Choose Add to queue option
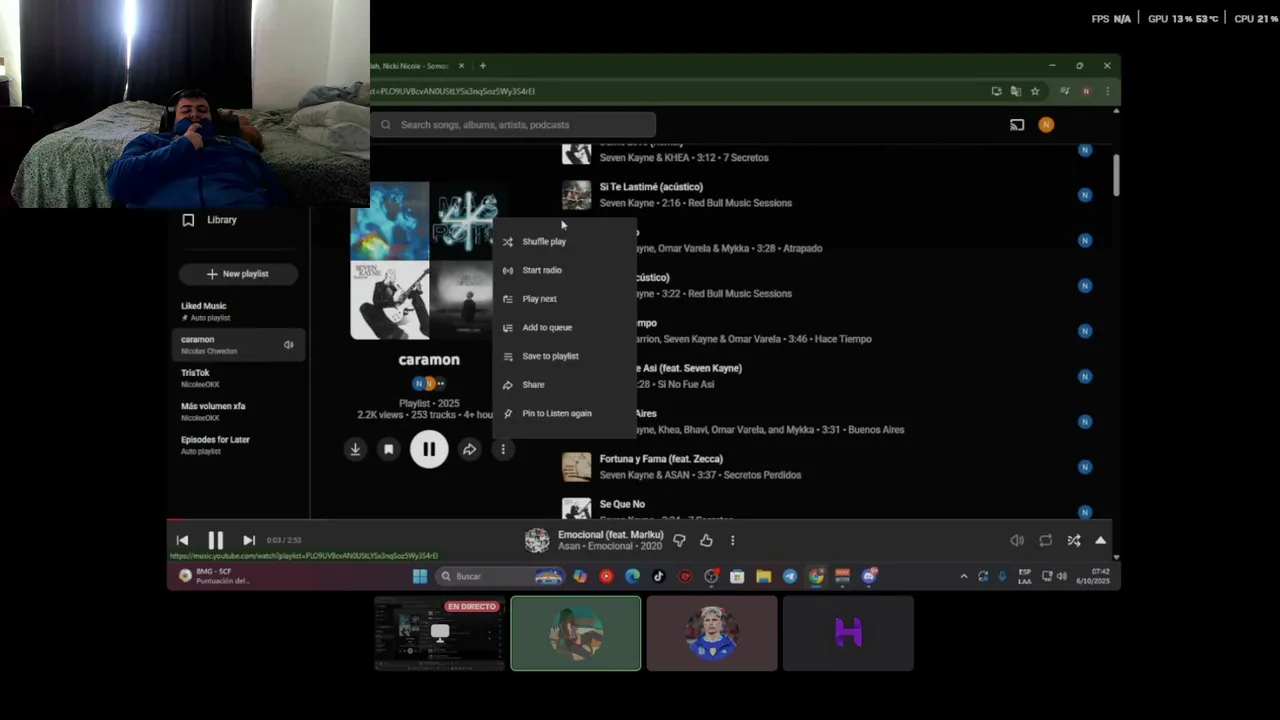Screen dimensions: 1280x720 [564, 327]
